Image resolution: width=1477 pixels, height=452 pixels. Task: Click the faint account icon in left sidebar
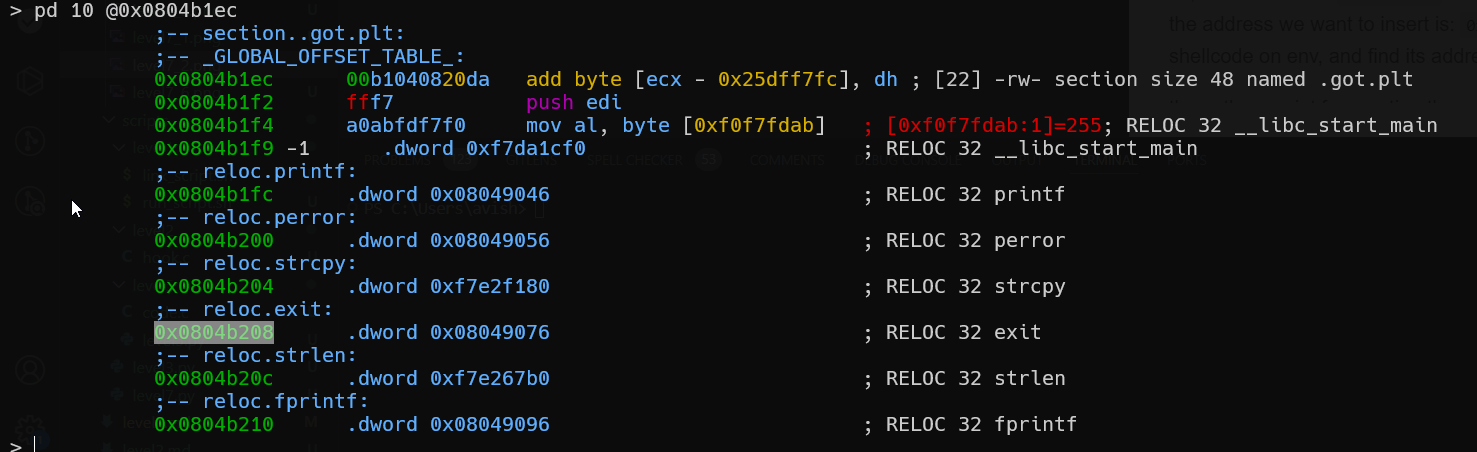pos(29,369)
